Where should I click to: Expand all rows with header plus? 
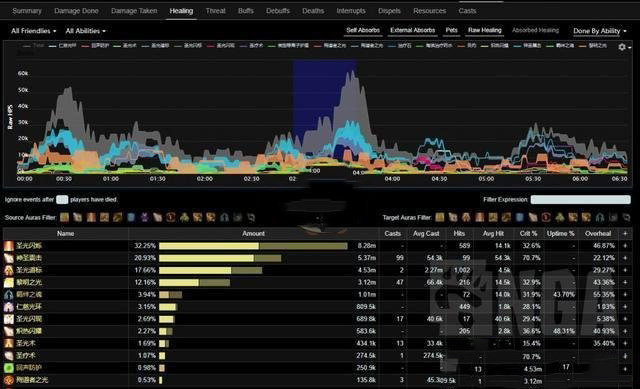[x=625, y=233]
